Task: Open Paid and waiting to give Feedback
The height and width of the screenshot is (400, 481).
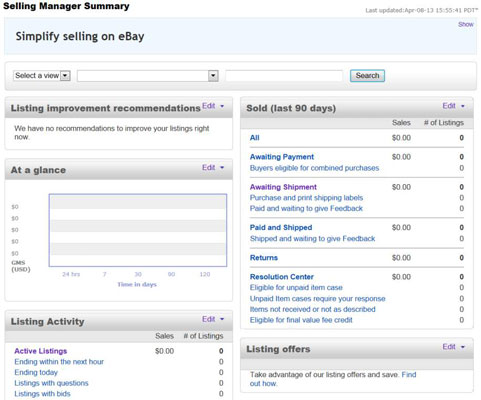Action: point(306,208)
